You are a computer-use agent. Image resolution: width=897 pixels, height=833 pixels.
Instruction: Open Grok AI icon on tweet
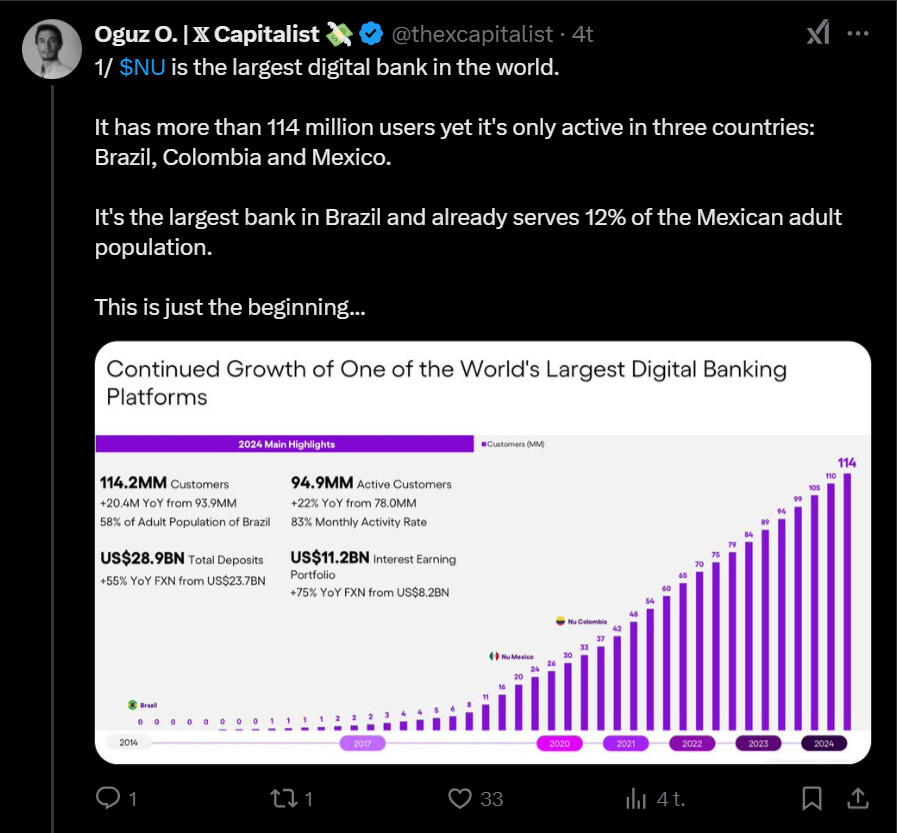click(x=818, y=34)
